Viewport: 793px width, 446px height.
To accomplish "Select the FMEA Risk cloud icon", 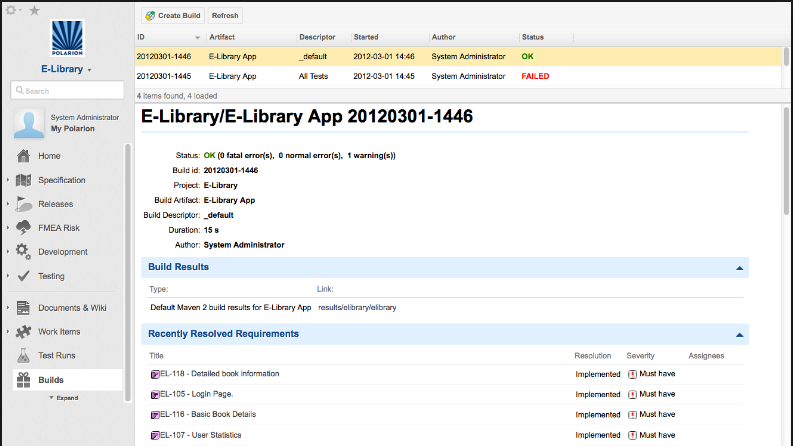I will tap(24, 228).
